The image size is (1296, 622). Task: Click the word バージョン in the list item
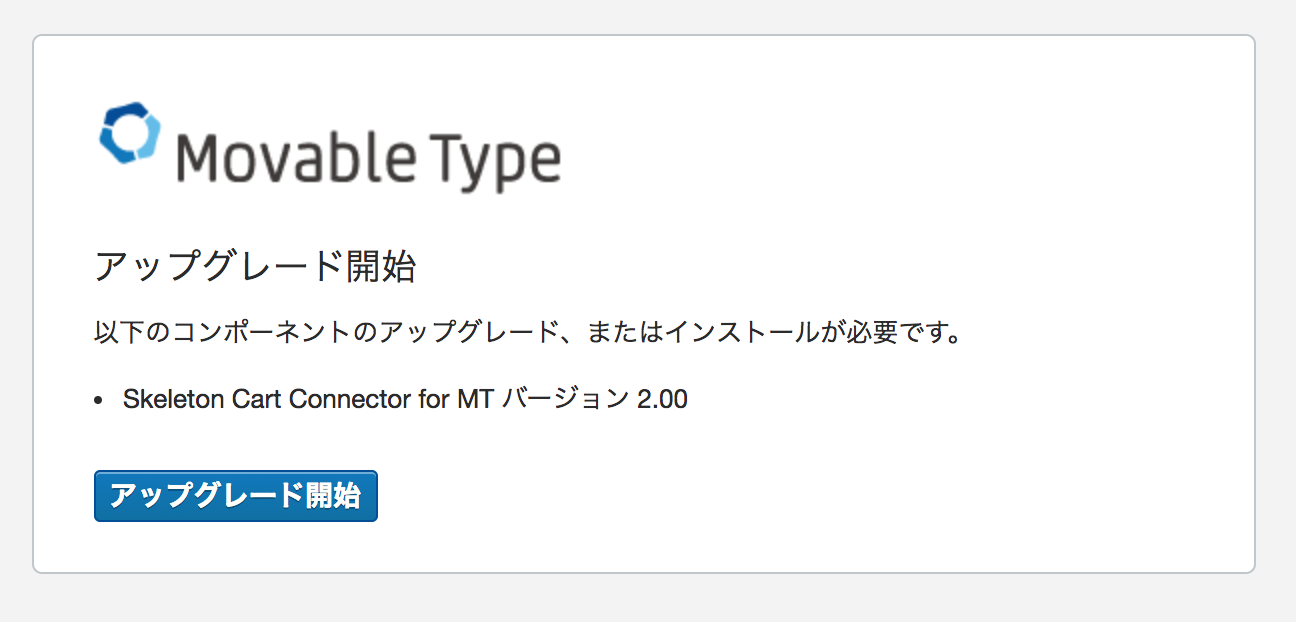click(x=565, y=399)
